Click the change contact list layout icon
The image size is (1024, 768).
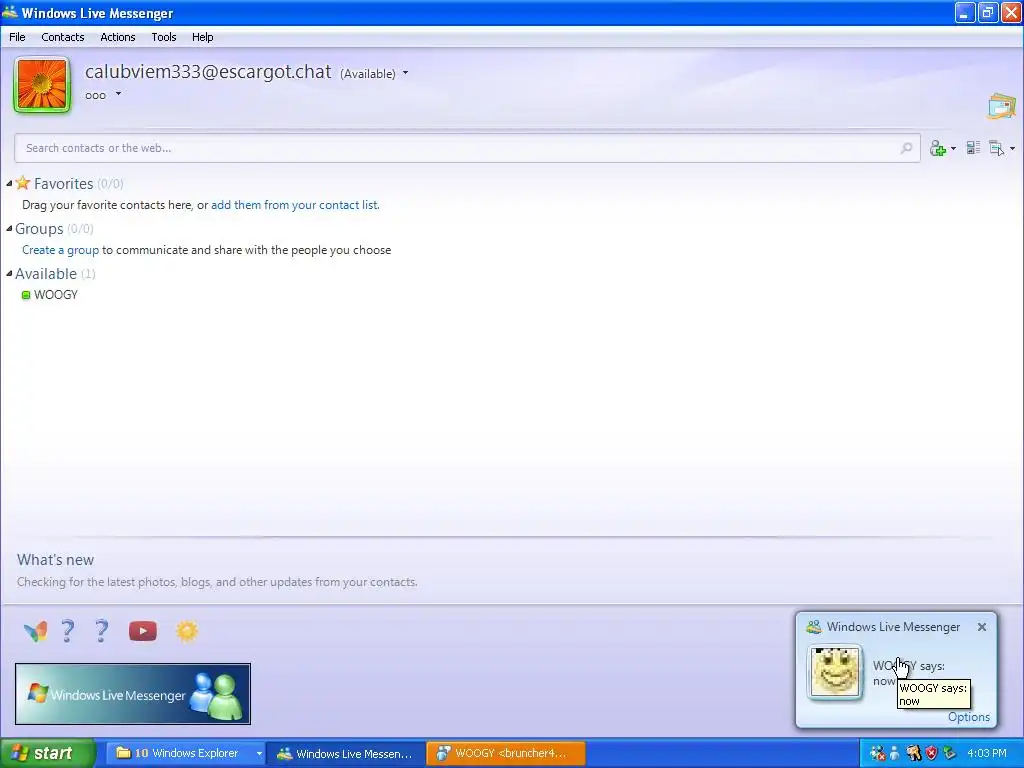click(x=973, y=148)
